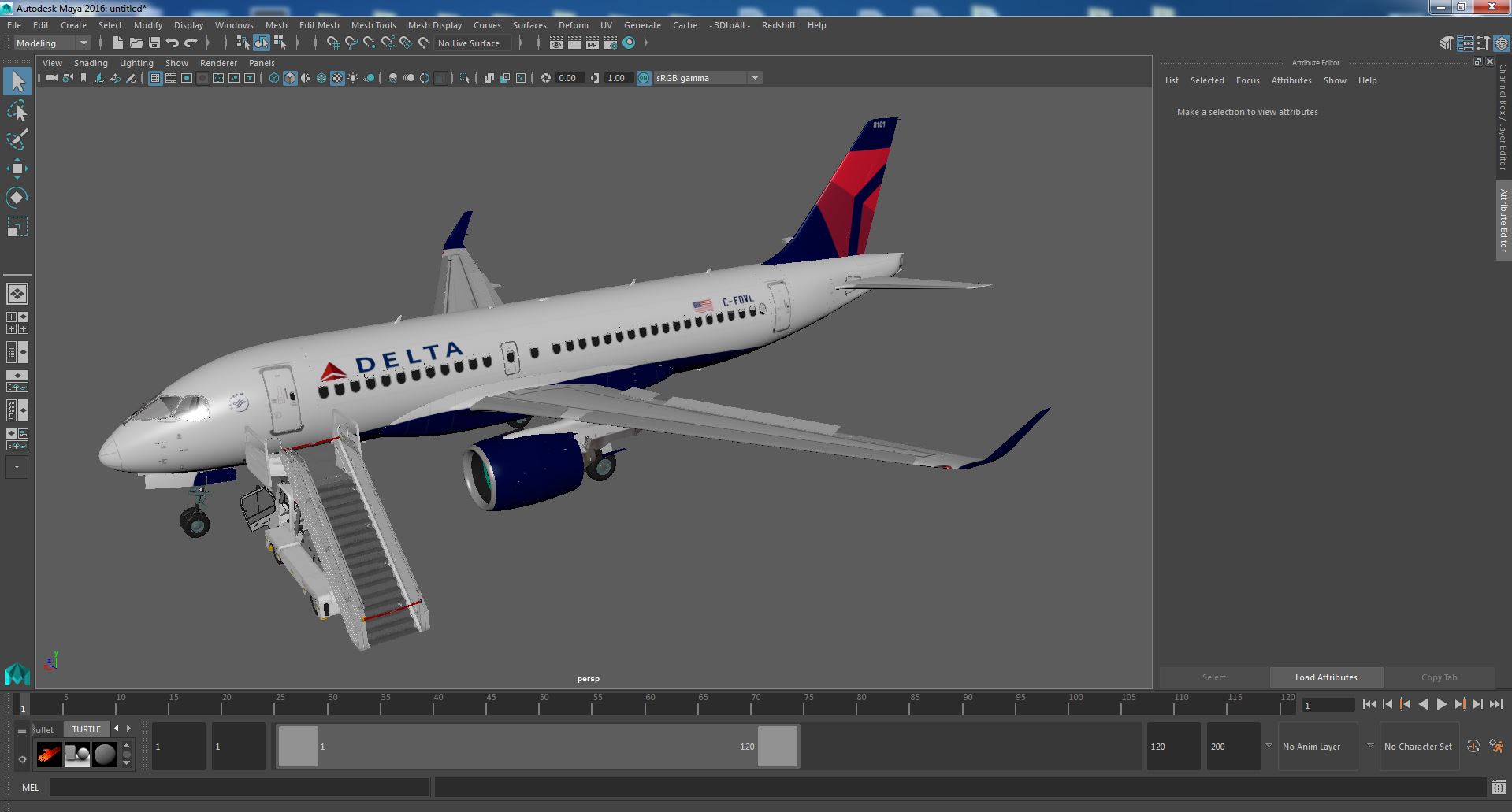
Task: Switch to four-view layout icon
Action: coord(17,323)
